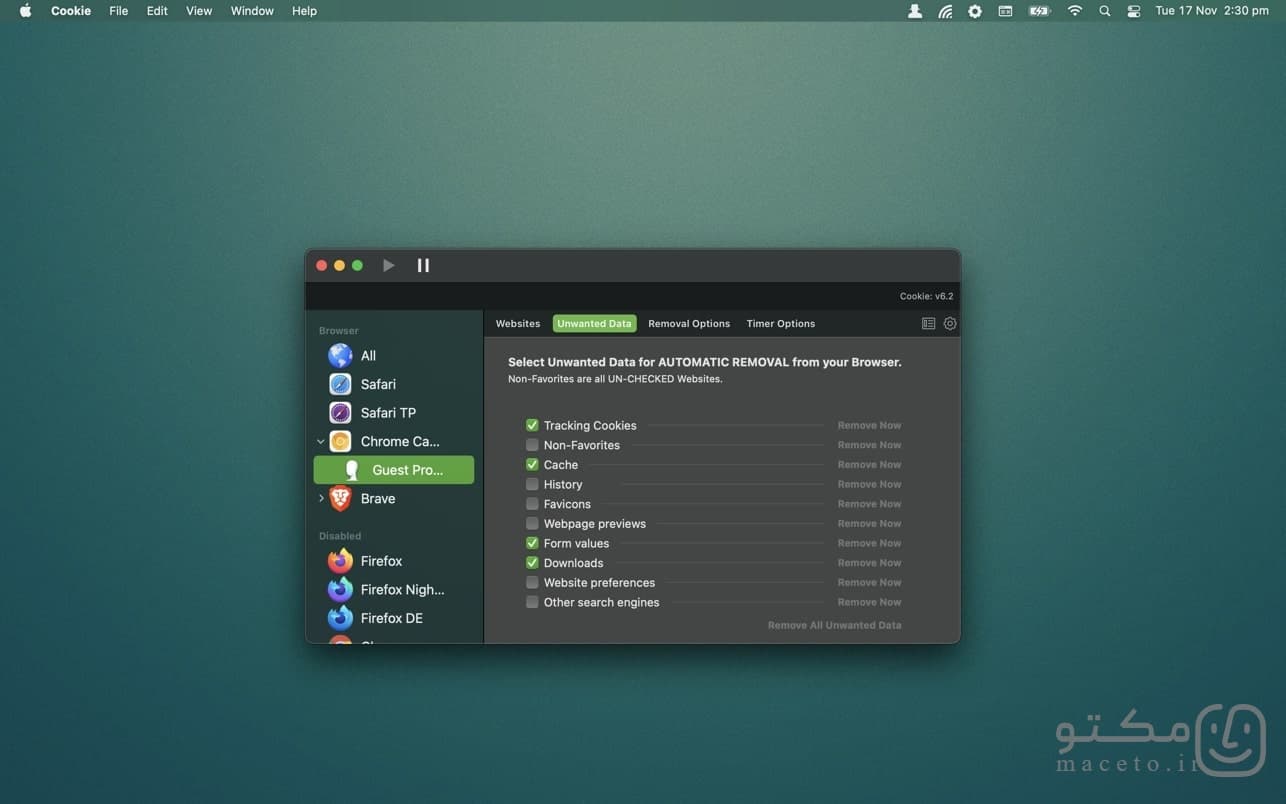Click the battery status icon
The width and height of the screenshot is (1286, 804).
point(1040,11)
